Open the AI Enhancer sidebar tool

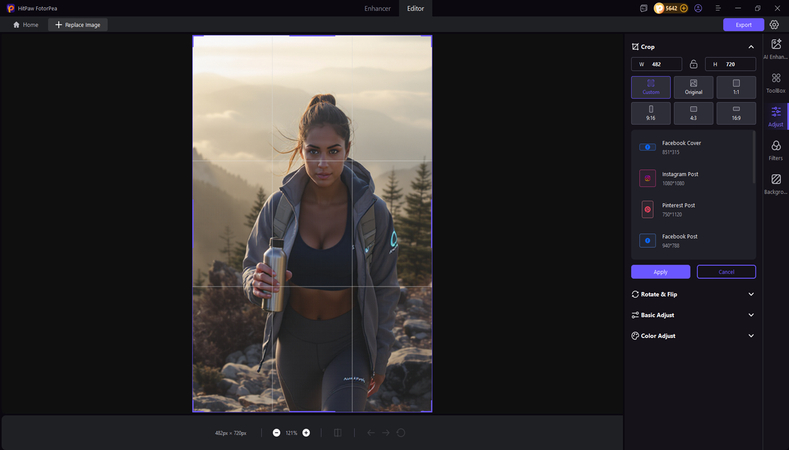point(775,49)
